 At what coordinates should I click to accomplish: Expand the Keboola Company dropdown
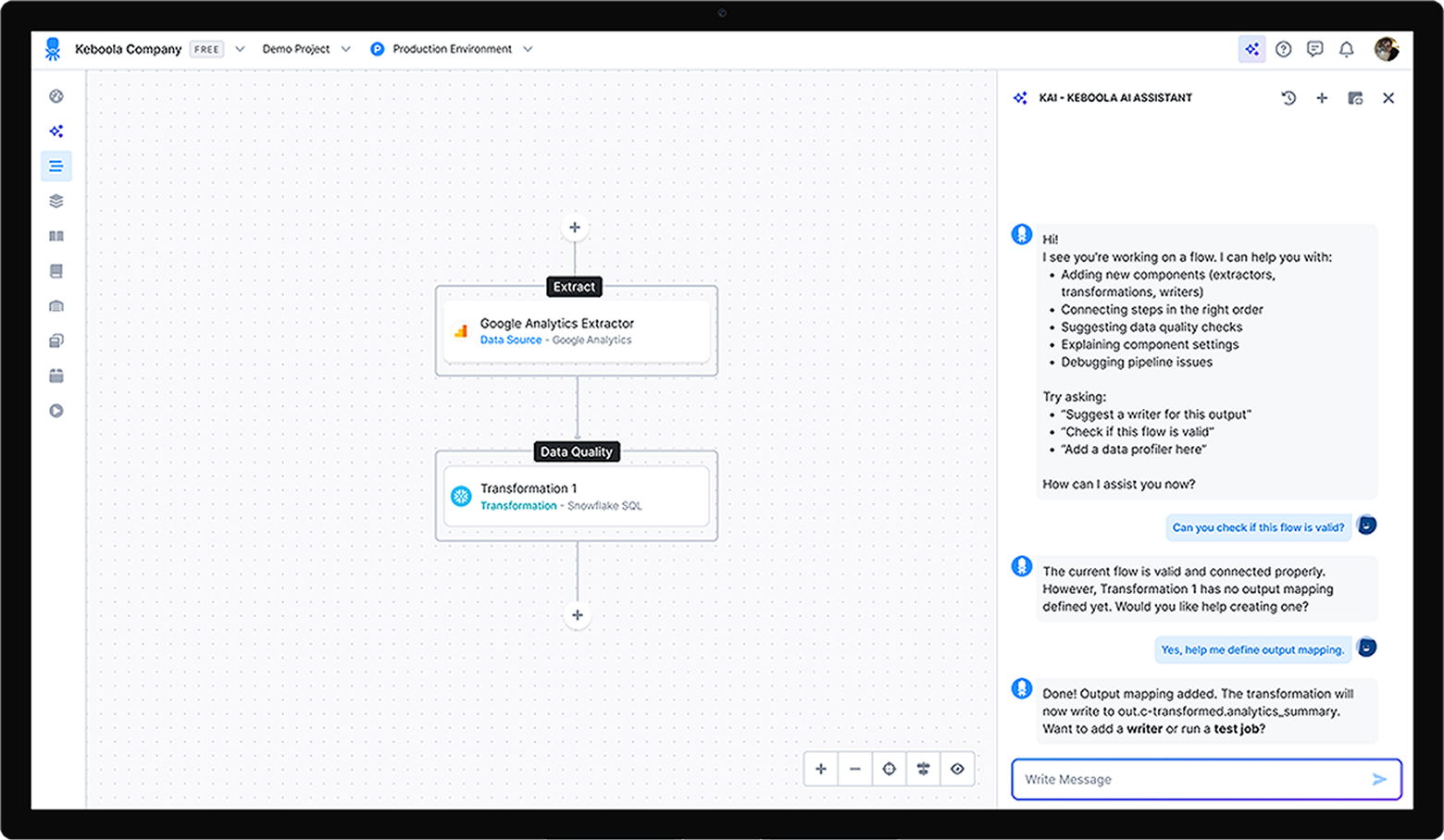[240, 49]
